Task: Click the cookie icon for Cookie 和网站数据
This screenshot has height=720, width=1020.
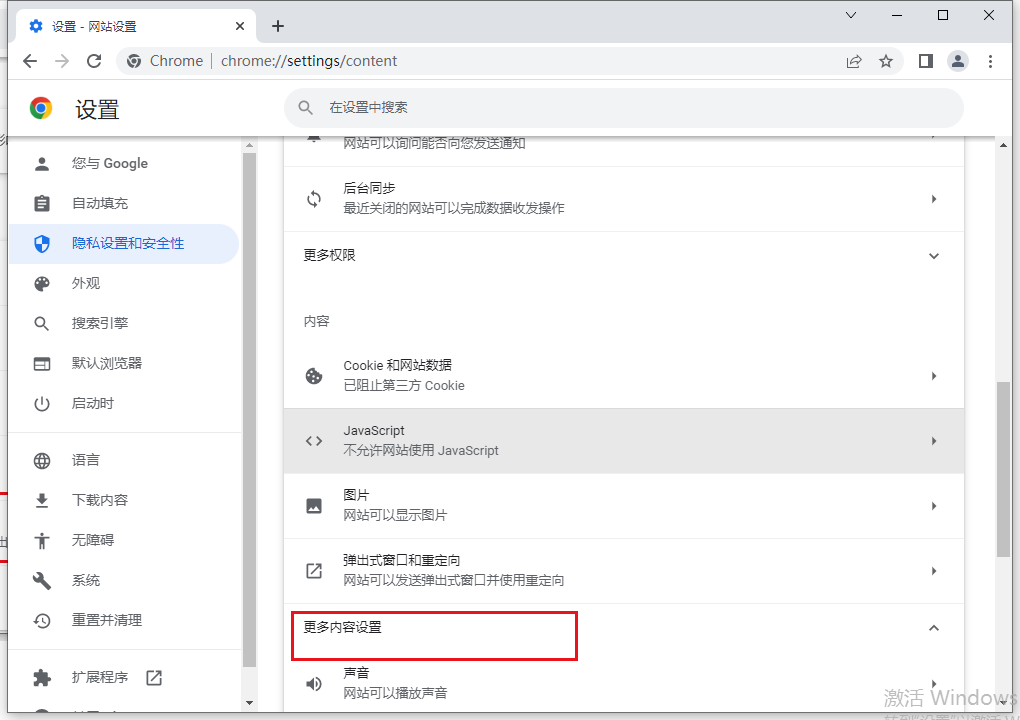Action: click(314, 376)
